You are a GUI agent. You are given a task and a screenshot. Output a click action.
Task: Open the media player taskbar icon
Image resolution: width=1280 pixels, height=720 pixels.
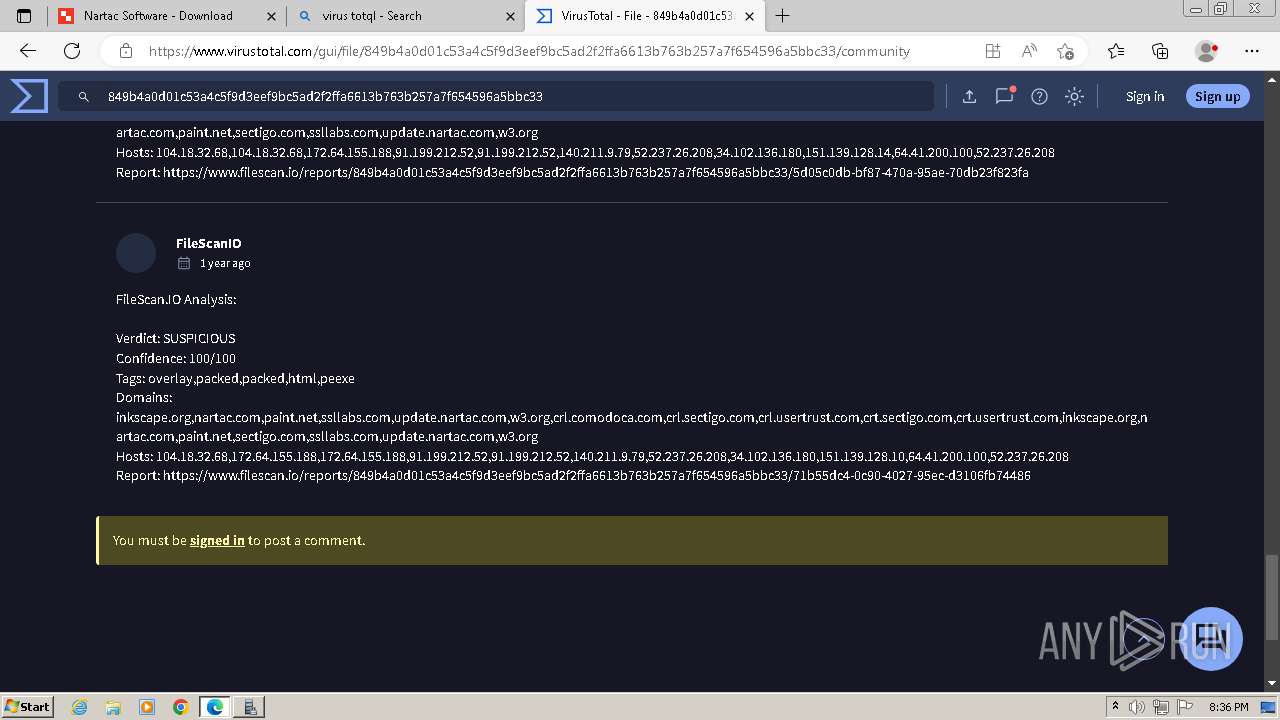click(x=147, y=707)
